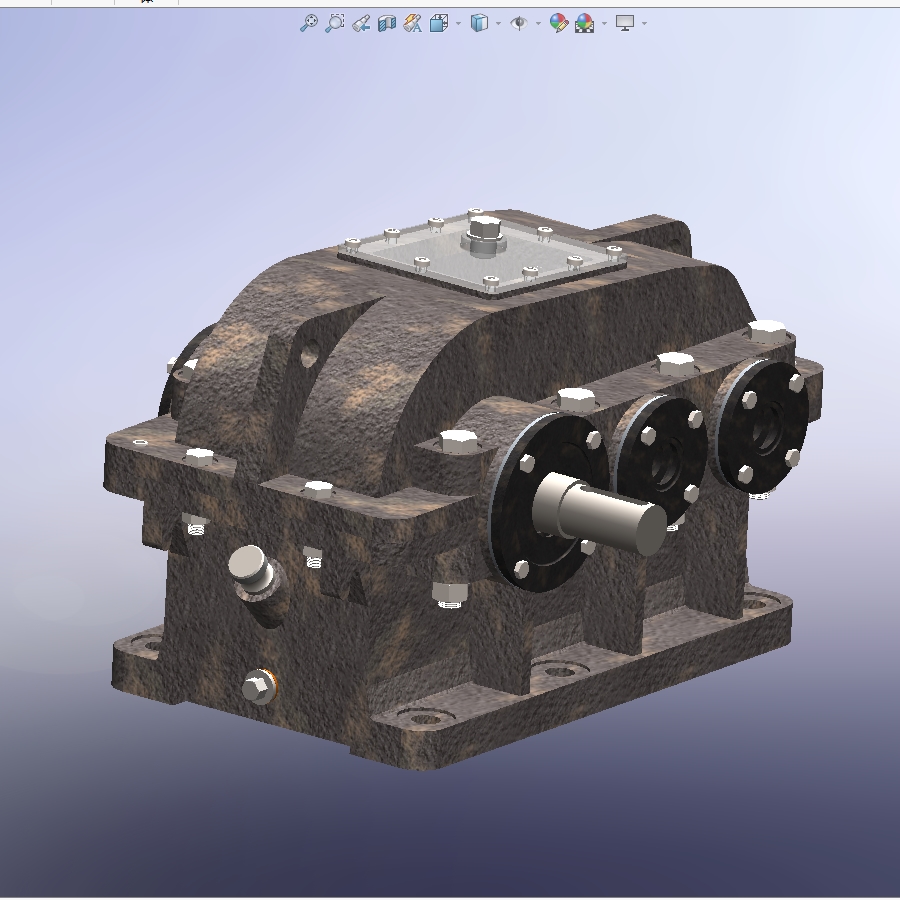Click the Display Style icon

point(479,23)
